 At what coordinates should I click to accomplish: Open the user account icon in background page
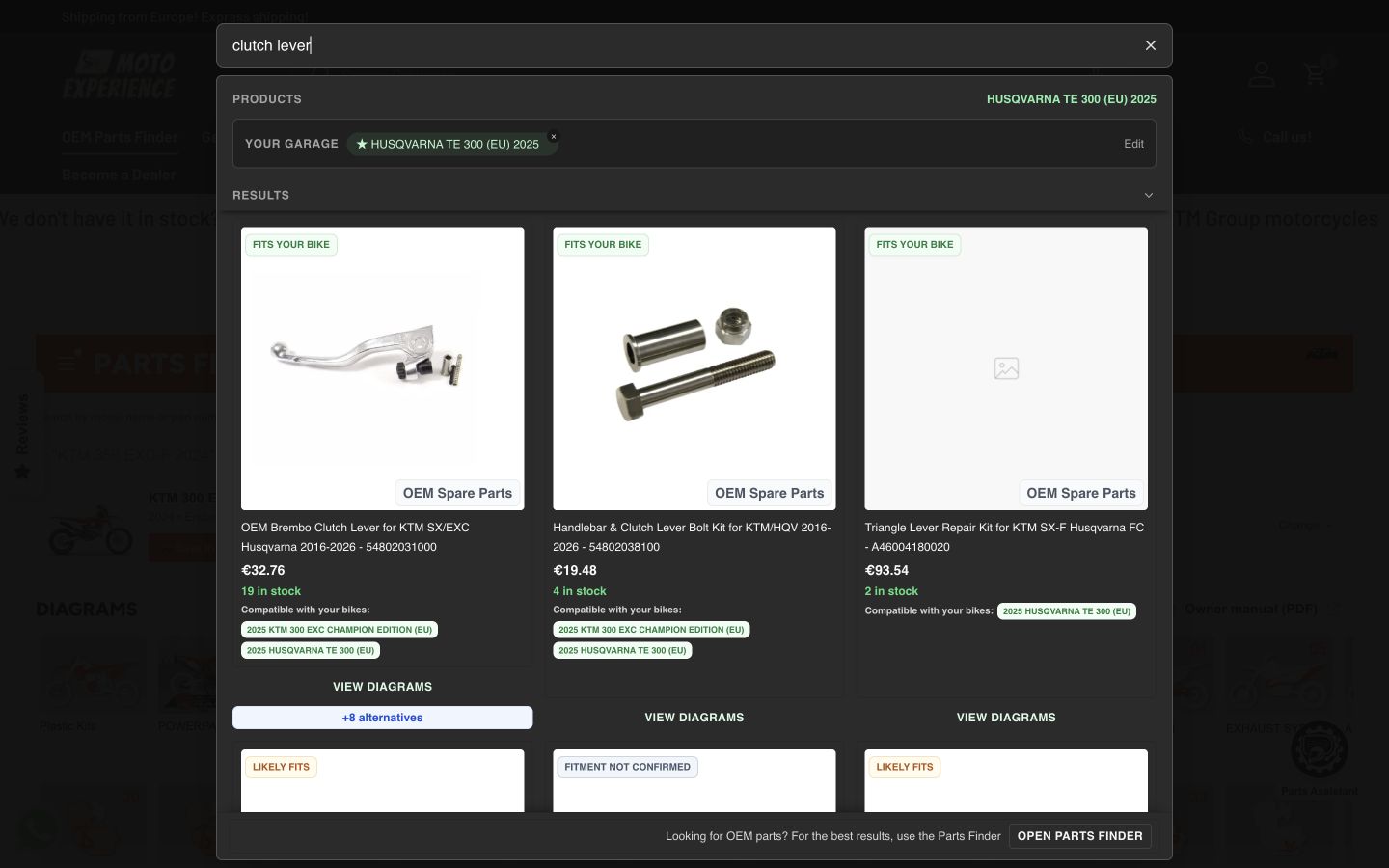(x=1262, y=74)
